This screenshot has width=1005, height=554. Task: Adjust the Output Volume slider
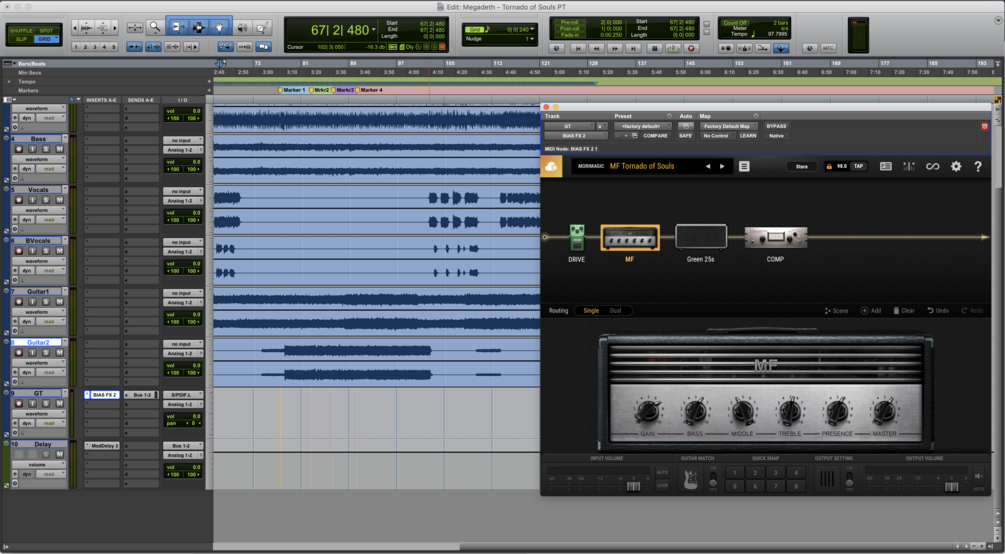[951, 487]
